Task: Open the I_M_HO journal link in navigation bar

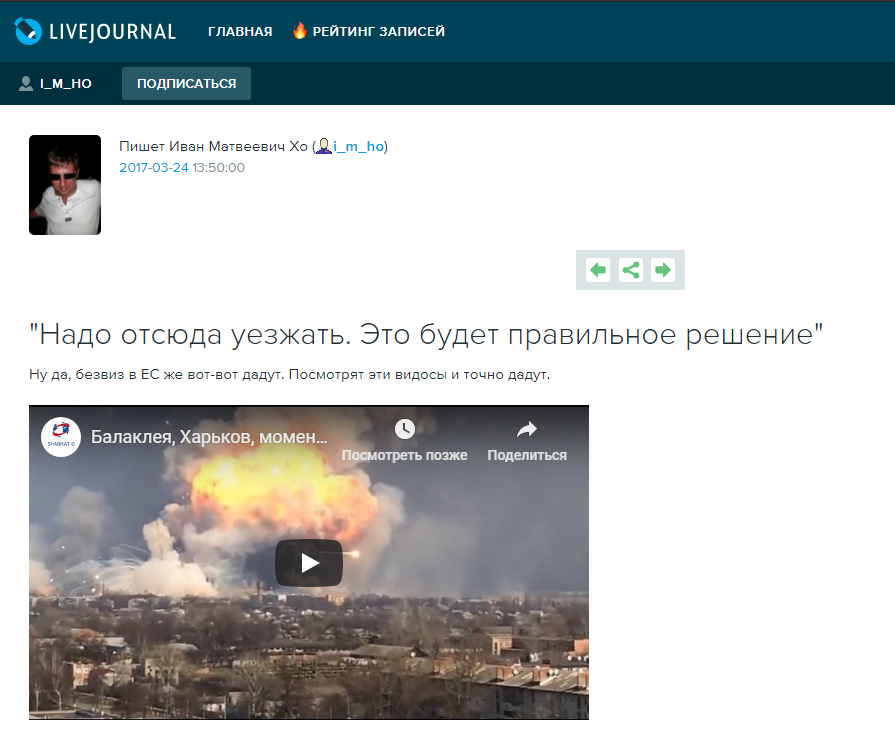Action: point(66,84)
